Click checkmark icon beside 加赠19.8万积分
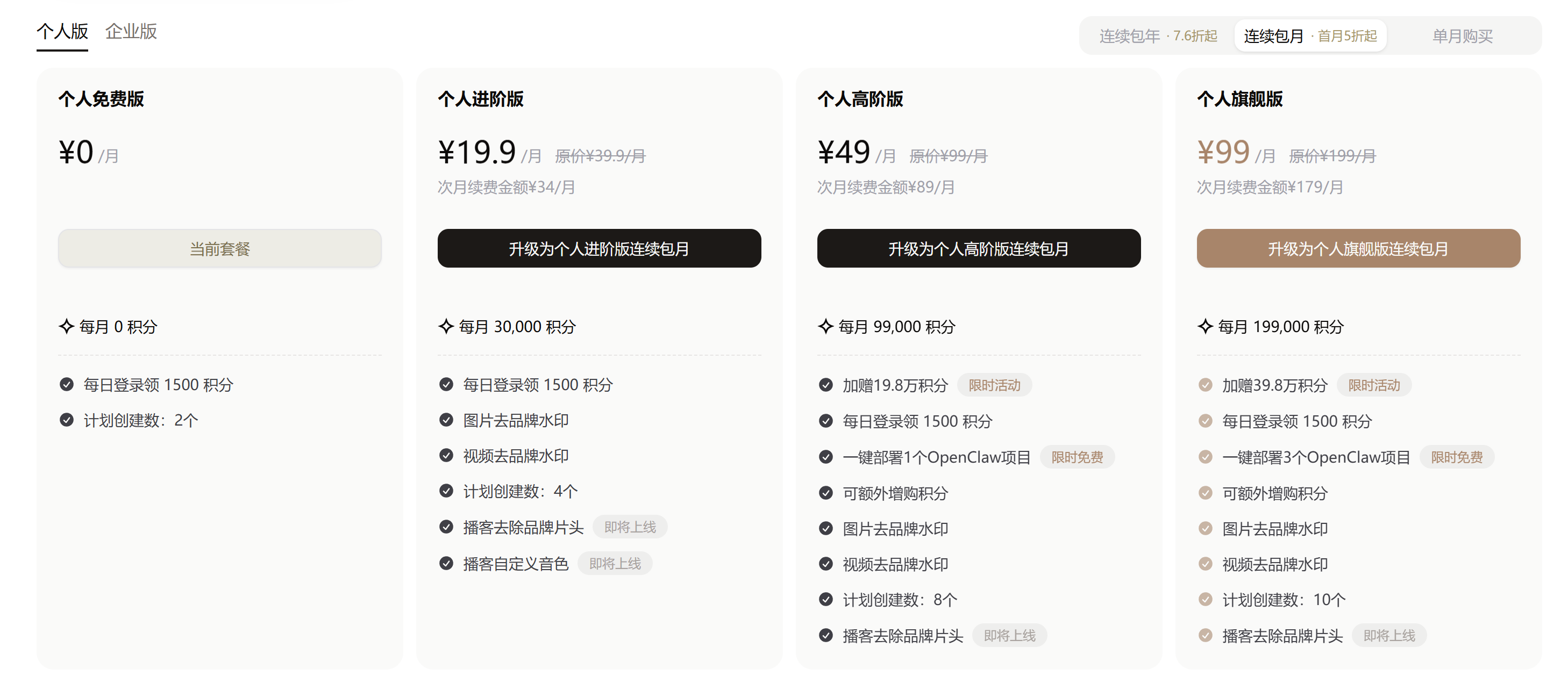The width and height of the screenshot is (1568, 676). tap(826, 385)
